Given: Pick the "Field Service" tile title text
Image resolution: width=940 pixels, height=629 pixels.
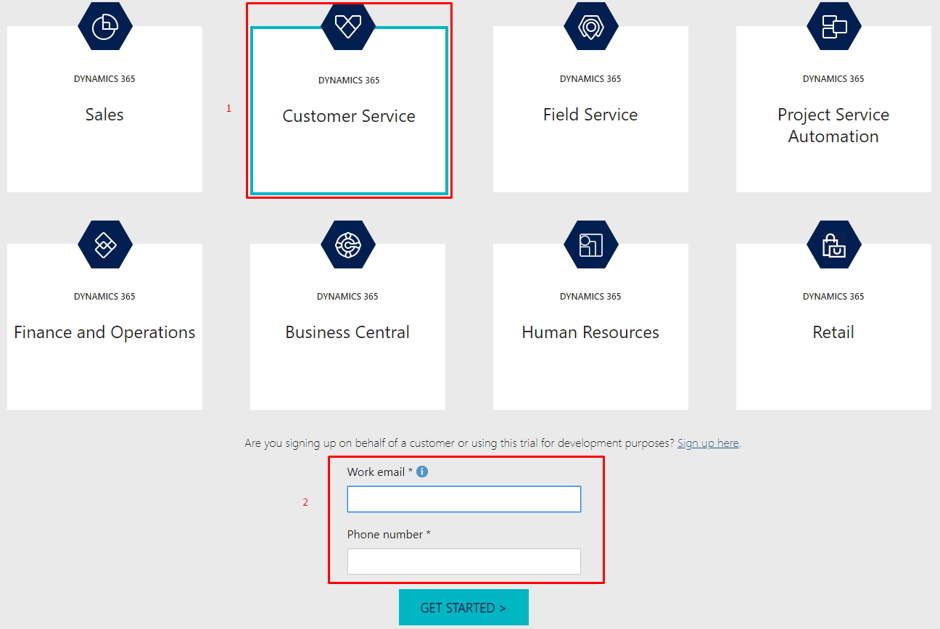Looking at the screenshot, I should coord(591,115).
